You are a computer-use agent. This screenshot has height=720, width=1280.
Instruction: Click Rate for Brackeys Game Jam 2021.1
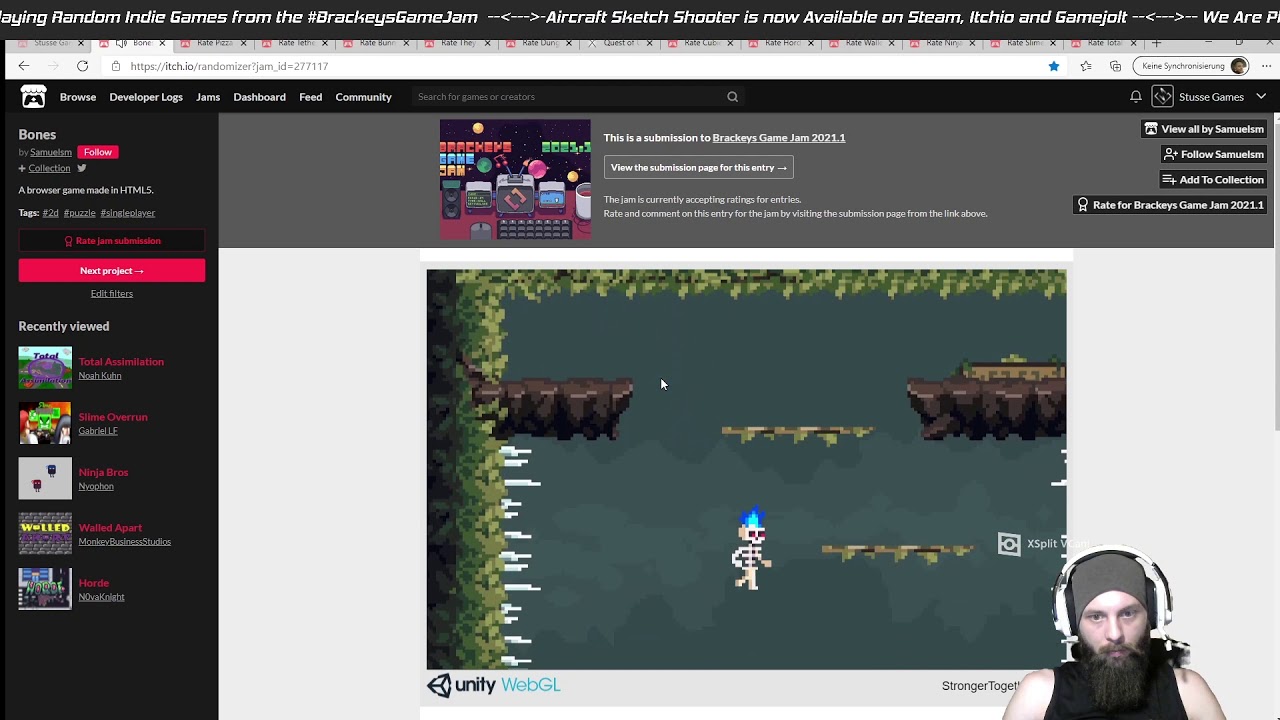[1170, 205]
